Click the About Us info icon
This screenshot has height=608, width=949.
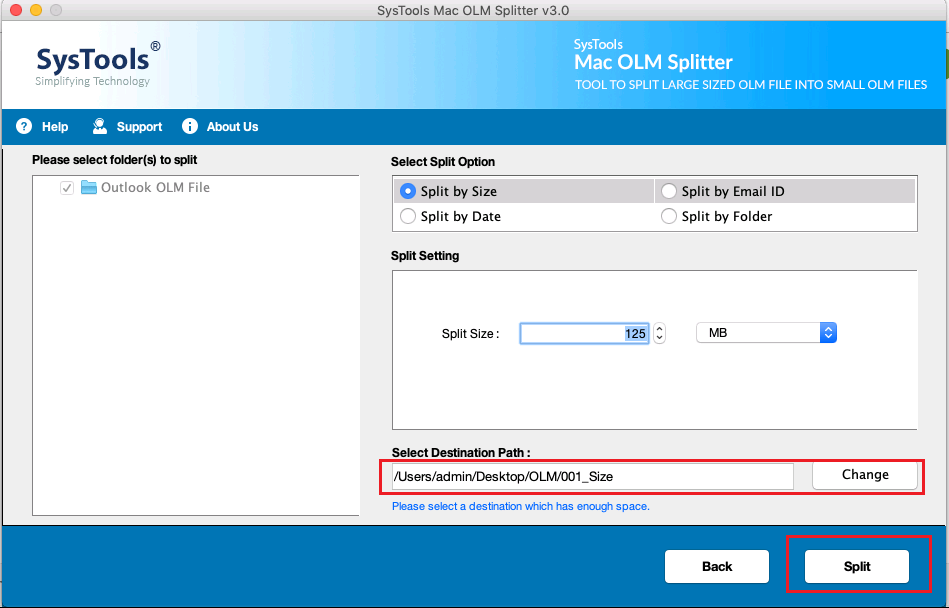(190, 126)
